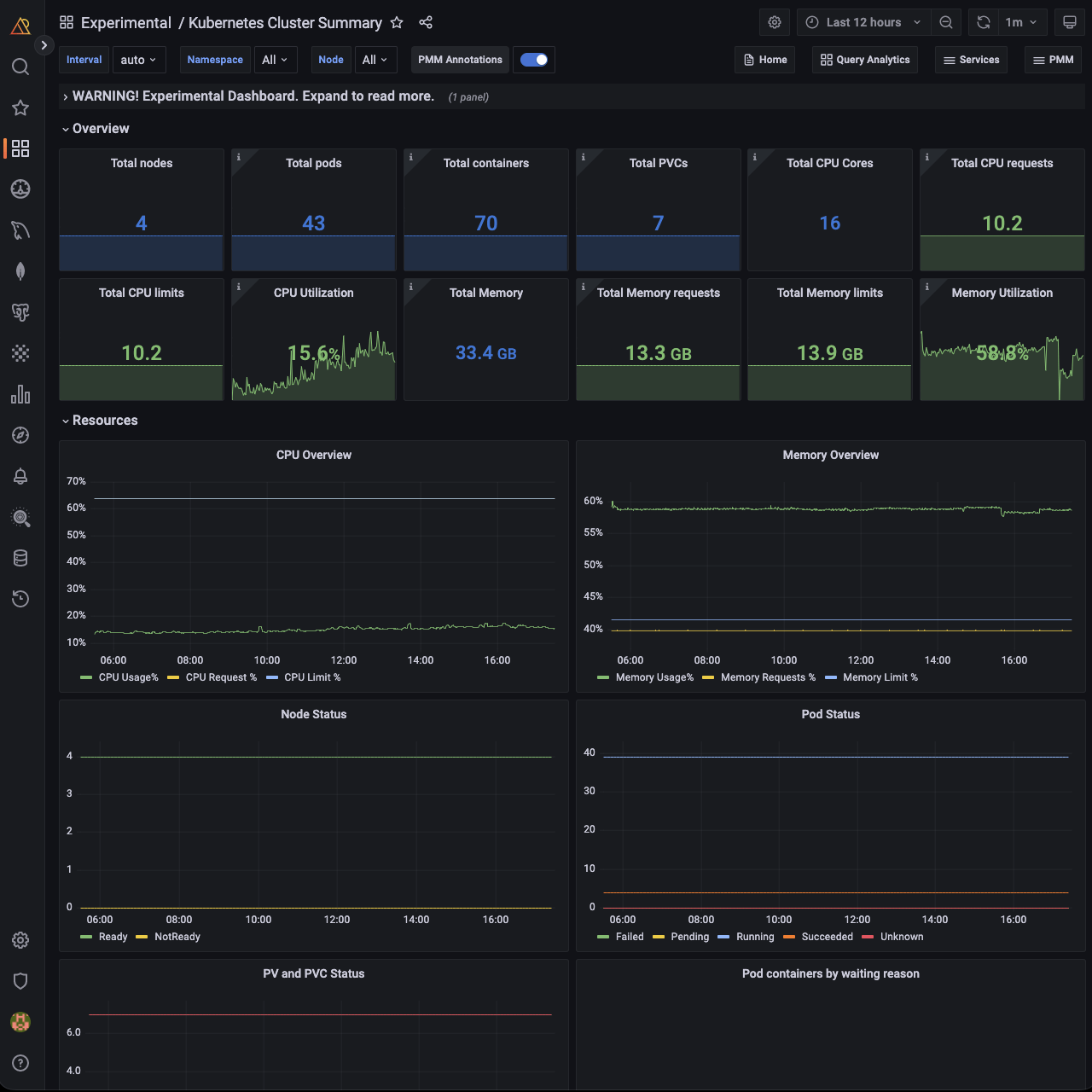Open the Namespace All dropdown
This screenshot has height=1092, width=1092.
point(275,60)
